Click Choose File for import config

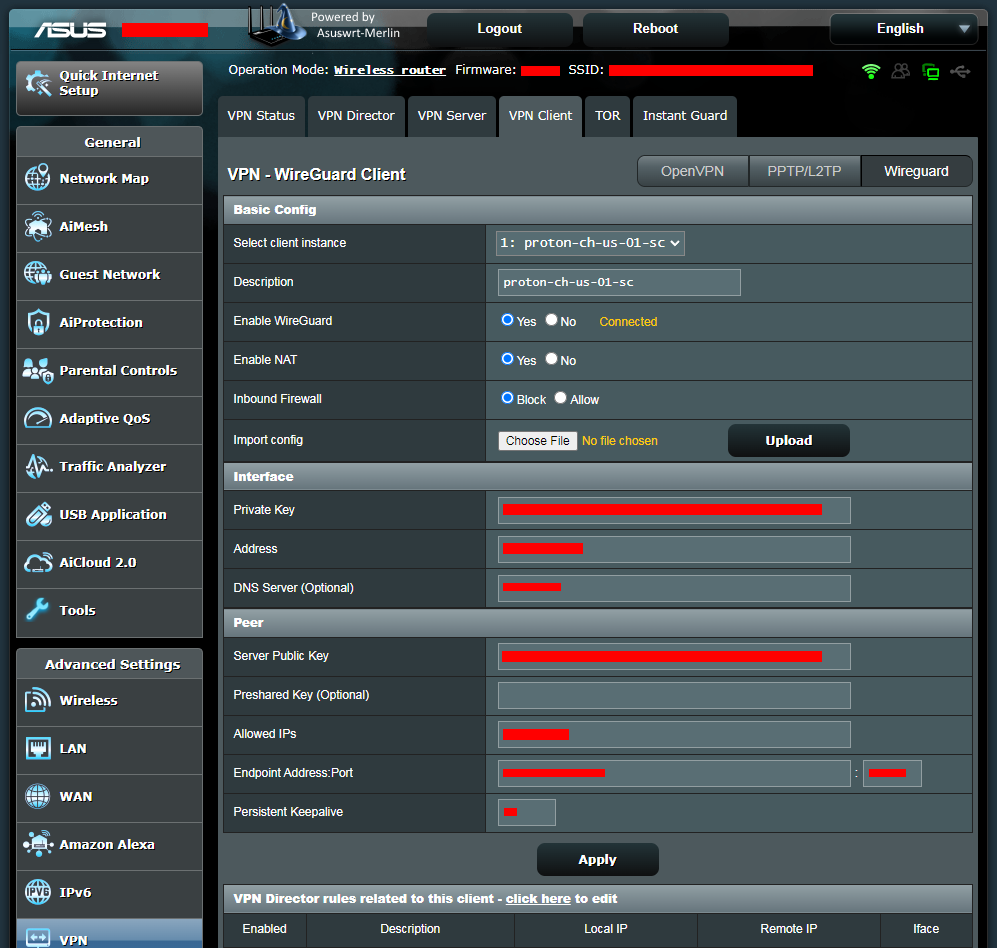pyautogui.click(x=537, y=441)
